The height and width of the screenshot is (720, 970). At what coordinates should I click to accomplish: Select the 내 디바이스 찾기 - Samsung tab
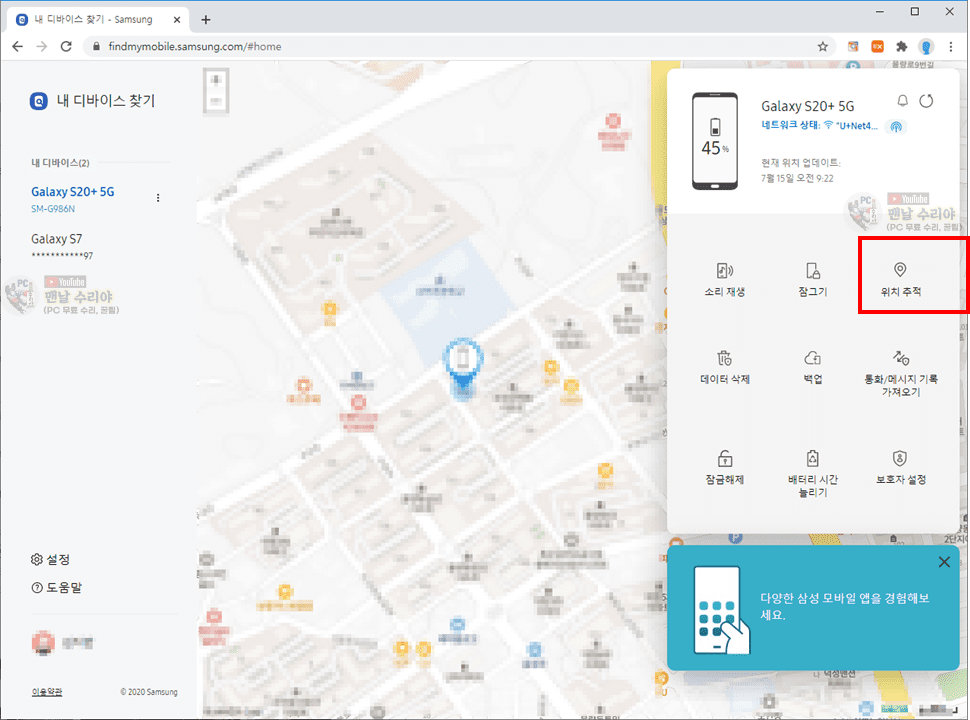point(98,20)
